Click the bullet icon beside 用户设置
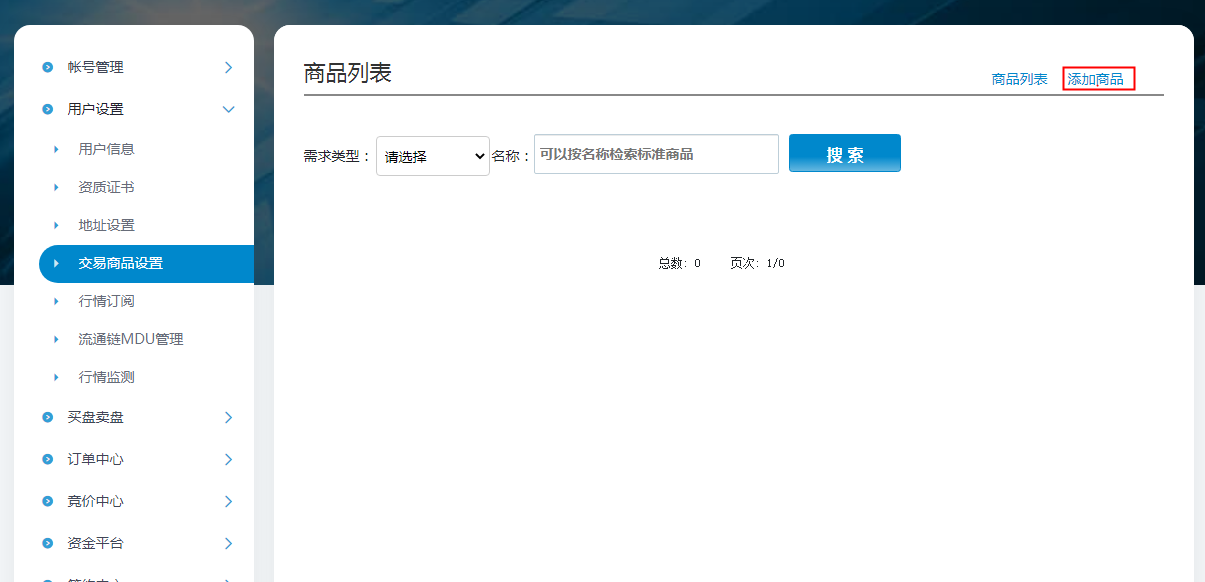Viewport: 1205px width, 582px height. pos(47,110)
